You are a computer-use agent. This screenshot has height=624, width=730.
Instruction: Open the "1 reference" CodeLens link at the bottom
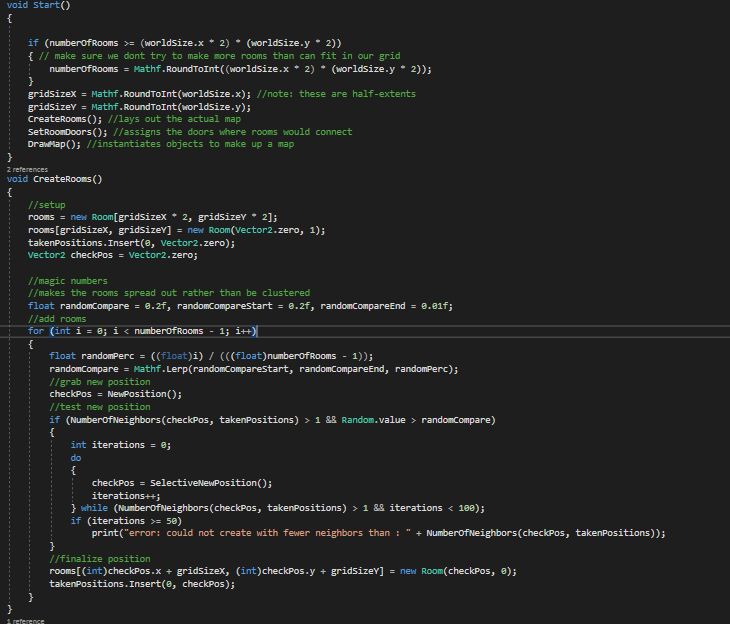pyautogui.click(x=26, y=621)
